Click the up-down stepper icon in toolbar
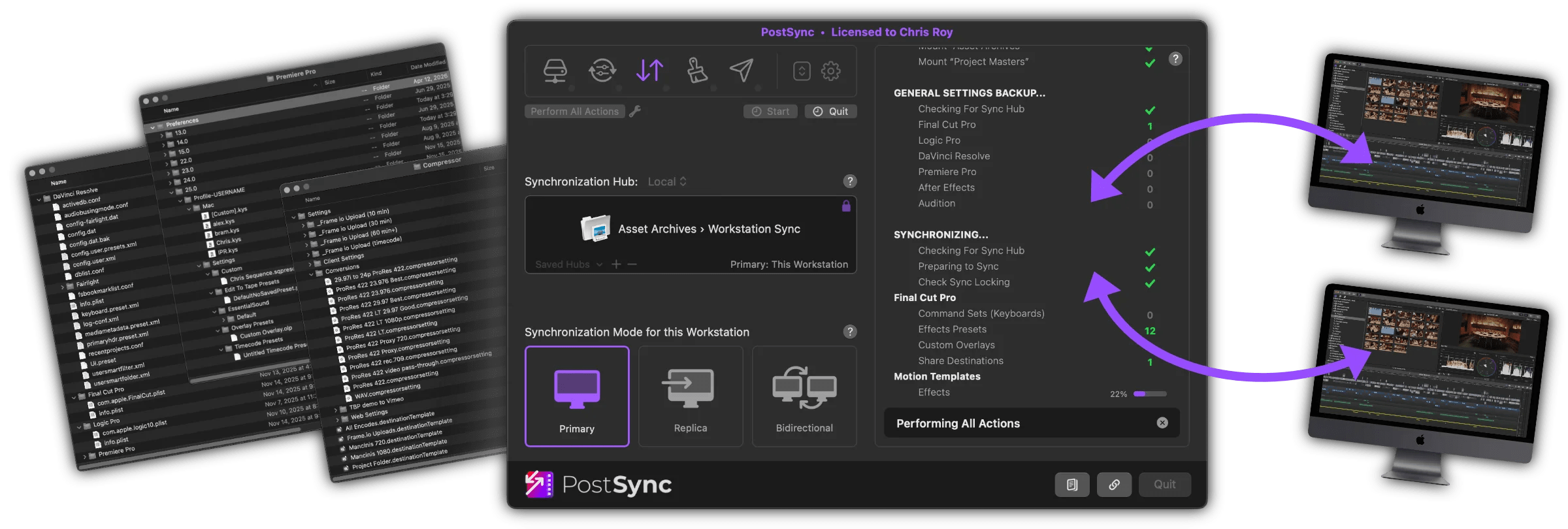Viewport: 1568px width, 529px height. tap(802, 71)
